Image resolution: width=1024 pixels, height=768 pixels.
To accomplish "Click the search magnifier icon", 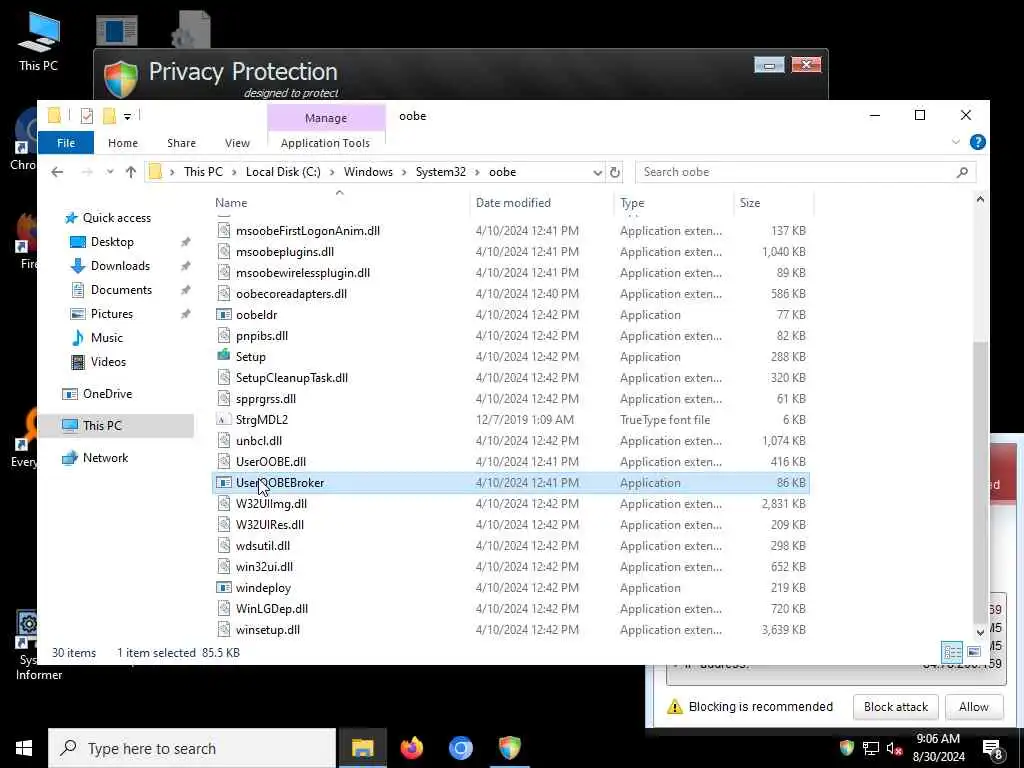I will pos(962,172).
